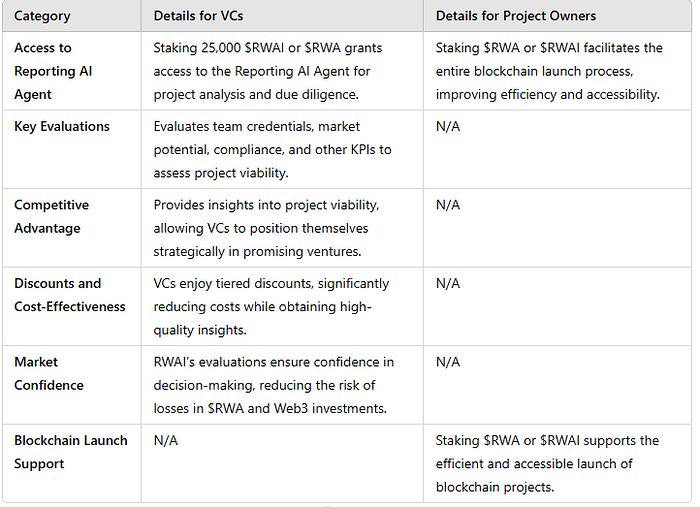
Task: Click the "Category" column header
Action: tap(42, 16)
